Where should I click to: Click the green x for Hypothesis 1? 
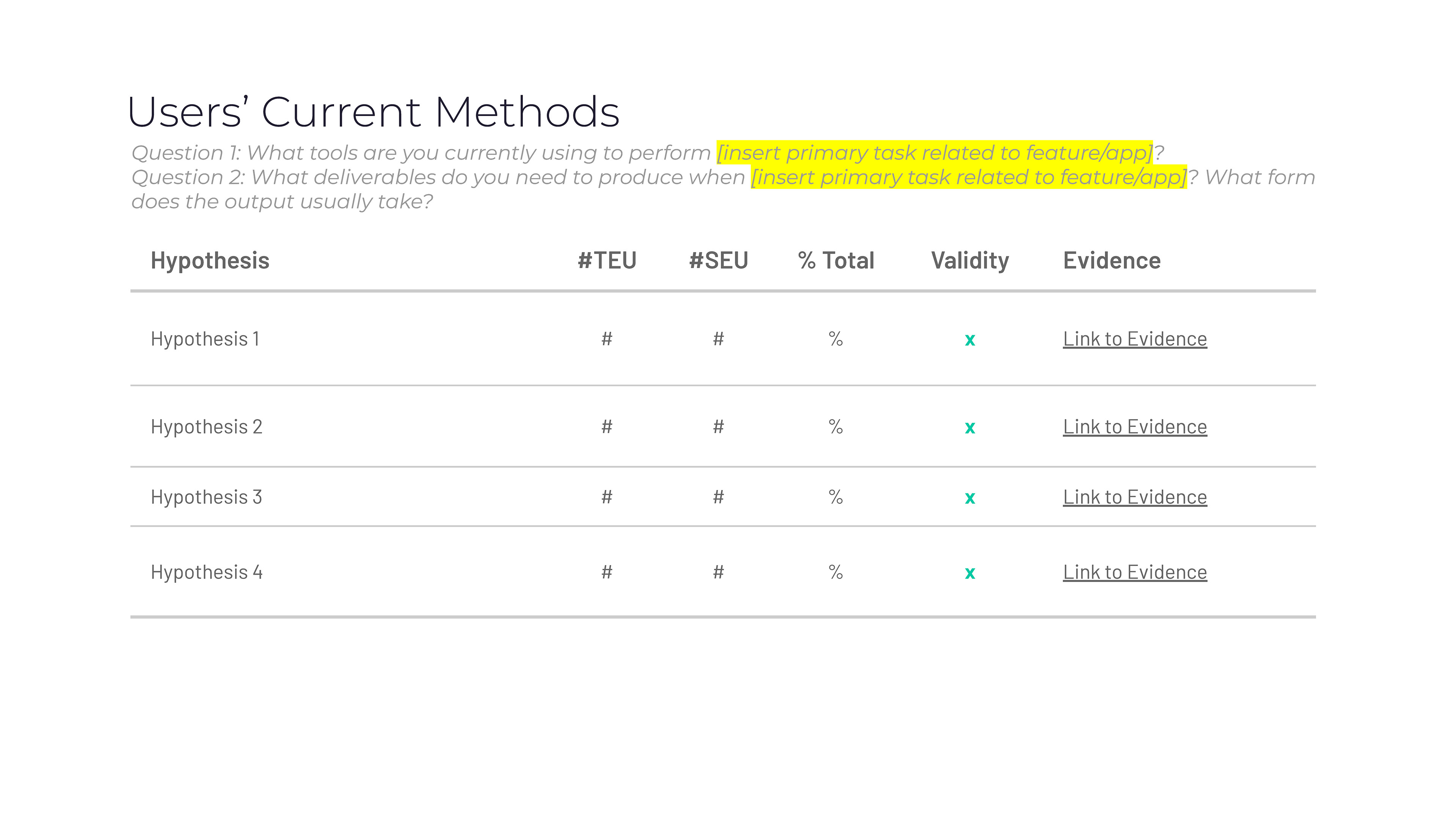point(970,340)
